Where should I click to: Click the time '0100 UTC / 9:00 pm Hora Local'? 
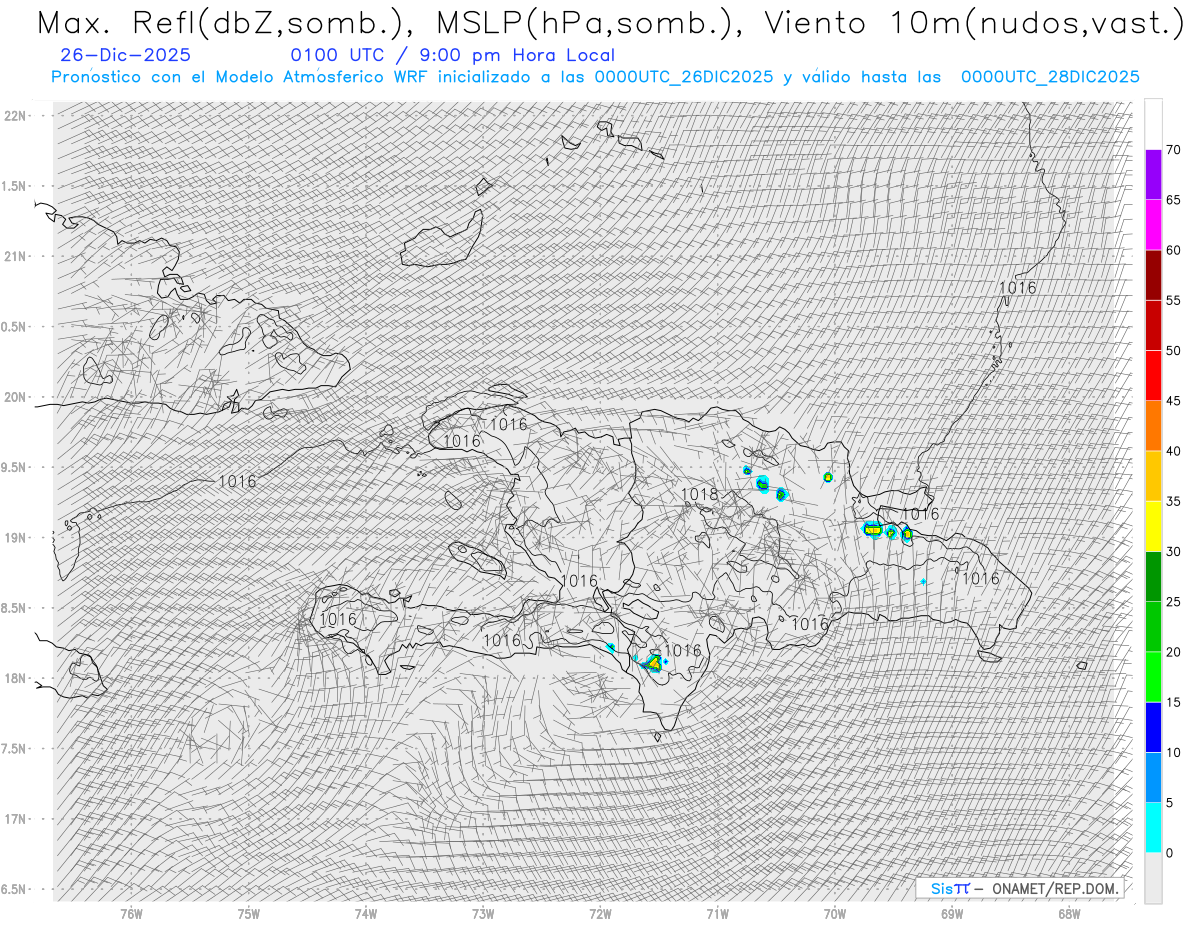[452, 56]
